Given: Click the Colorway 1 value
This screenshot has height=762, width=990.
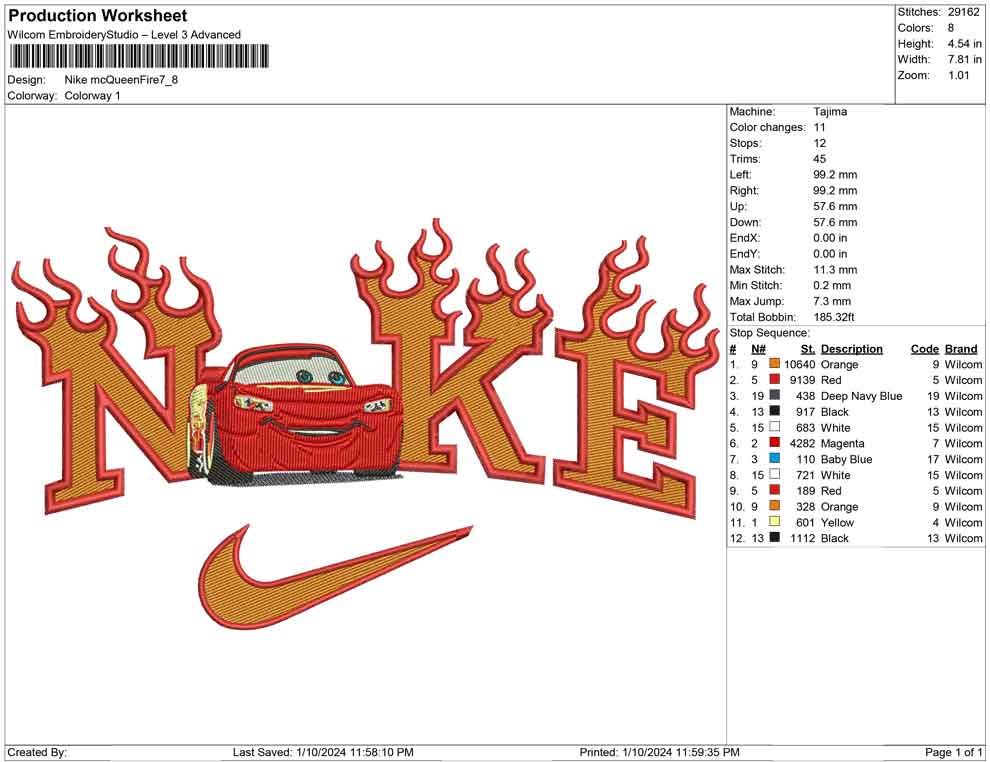Looking at the screenshot, I should tap(92, 95).
